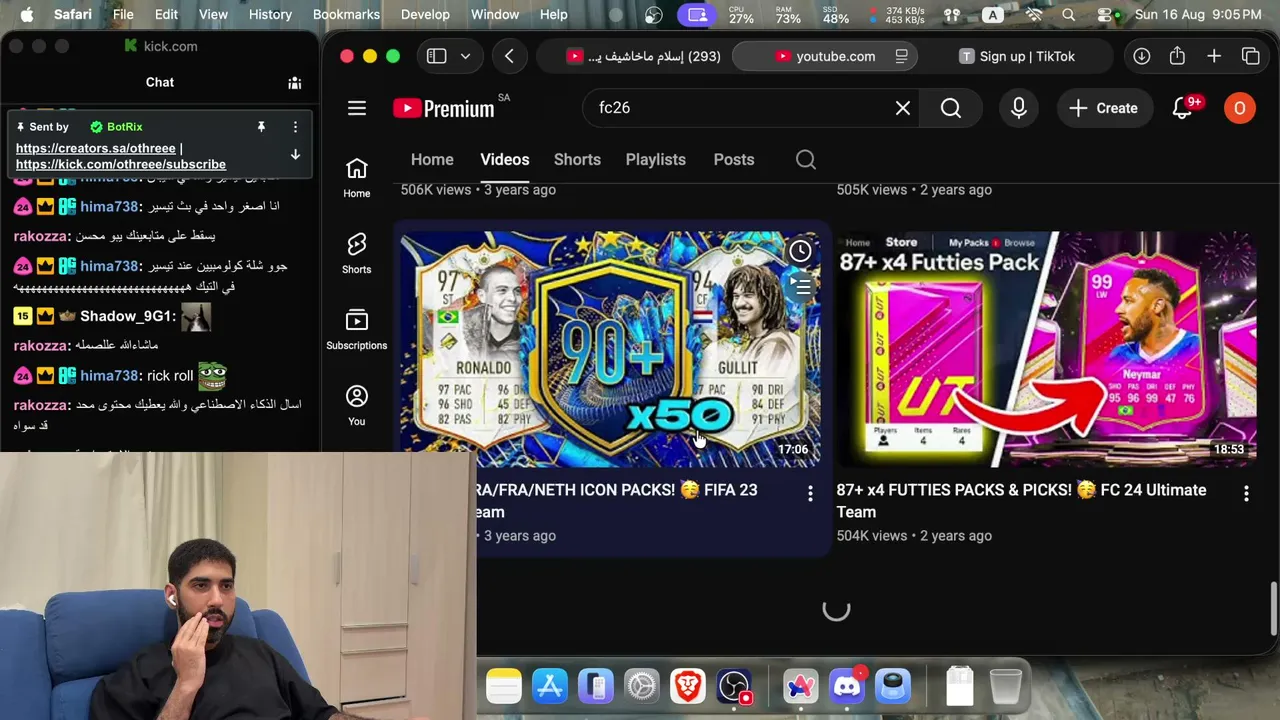Screen dimensions: 1280x720
Task: Expand Safari sidebar options chevron
Action: pyautogui.click(x=465, y=57)
